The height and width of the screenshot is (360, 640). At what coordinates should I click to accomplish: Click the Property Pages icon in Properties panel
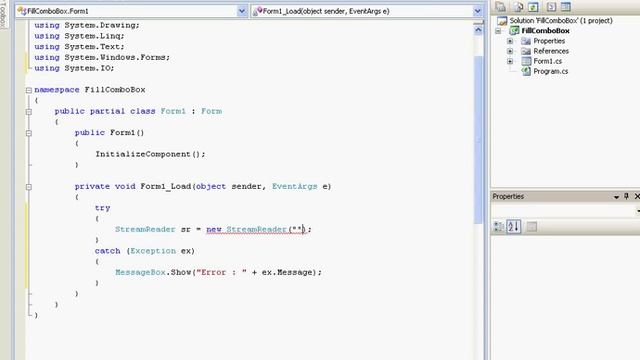[x=531, y=227]
